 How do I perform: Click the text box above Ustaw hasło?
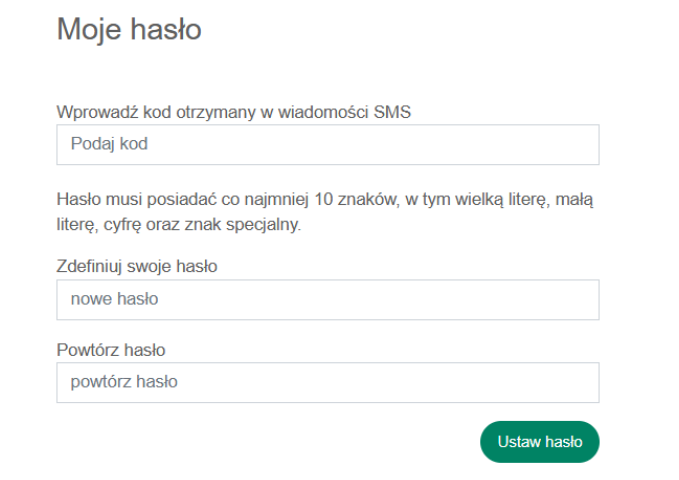coord(327,382)
